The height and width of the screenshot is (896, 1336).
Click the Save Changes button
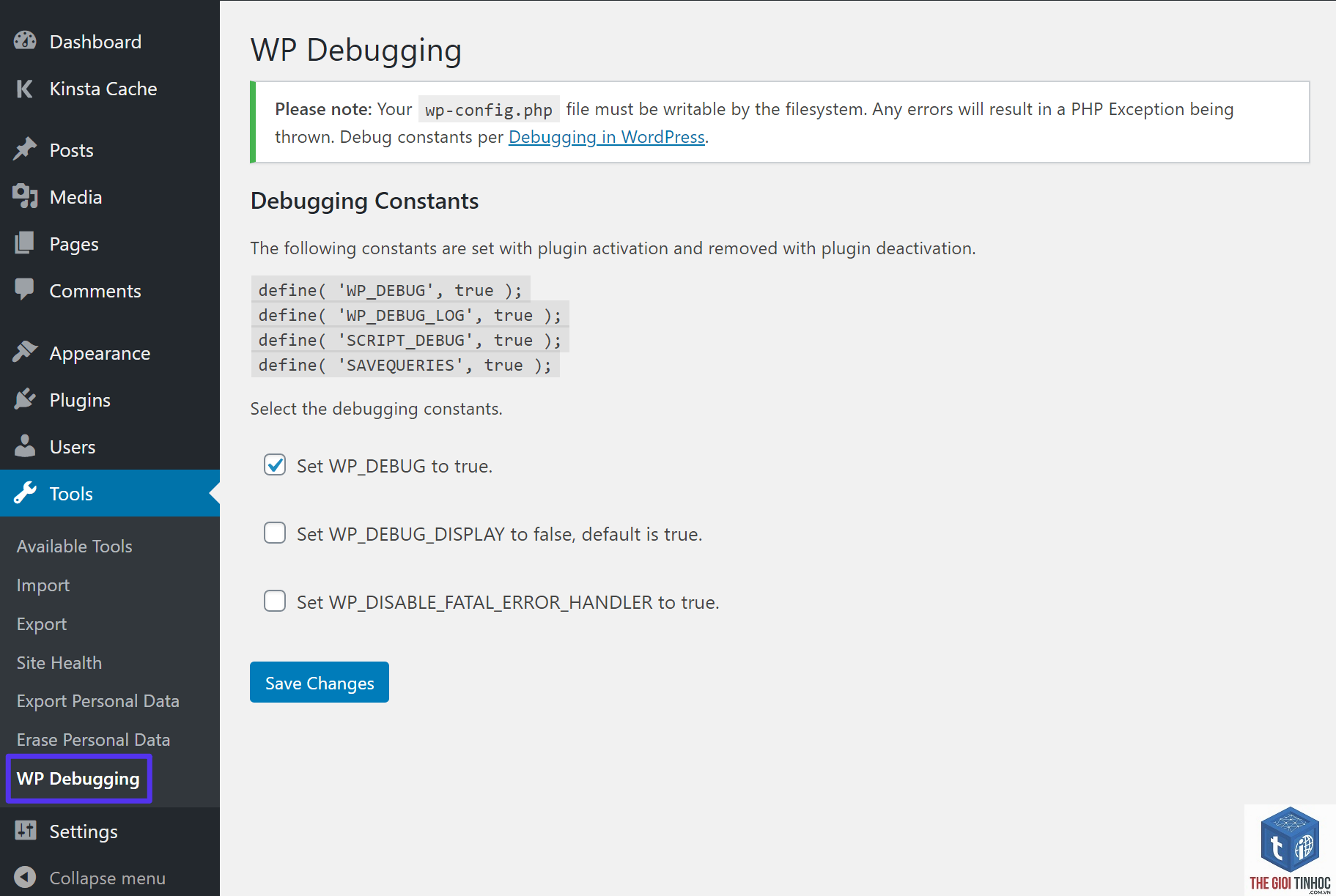320,682
